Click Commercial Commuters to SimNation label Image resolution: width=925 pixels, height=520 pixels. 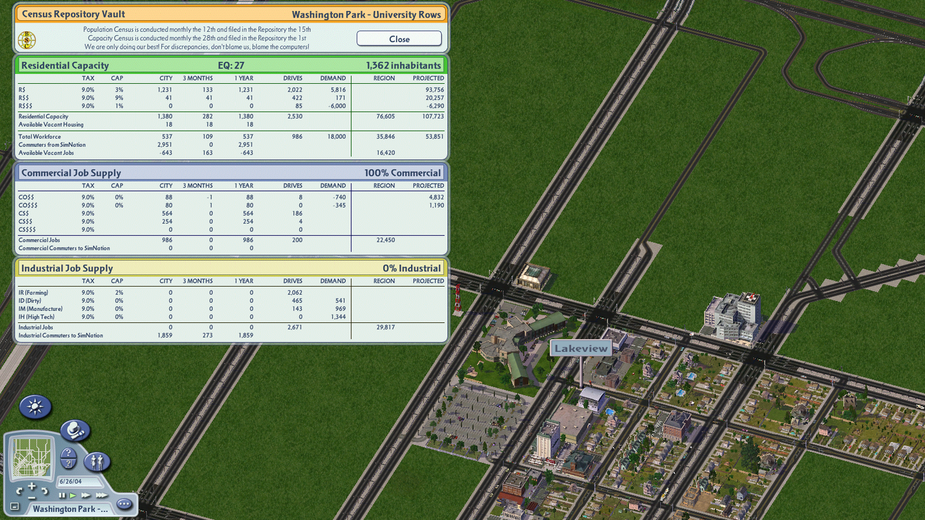pos(64,249)
